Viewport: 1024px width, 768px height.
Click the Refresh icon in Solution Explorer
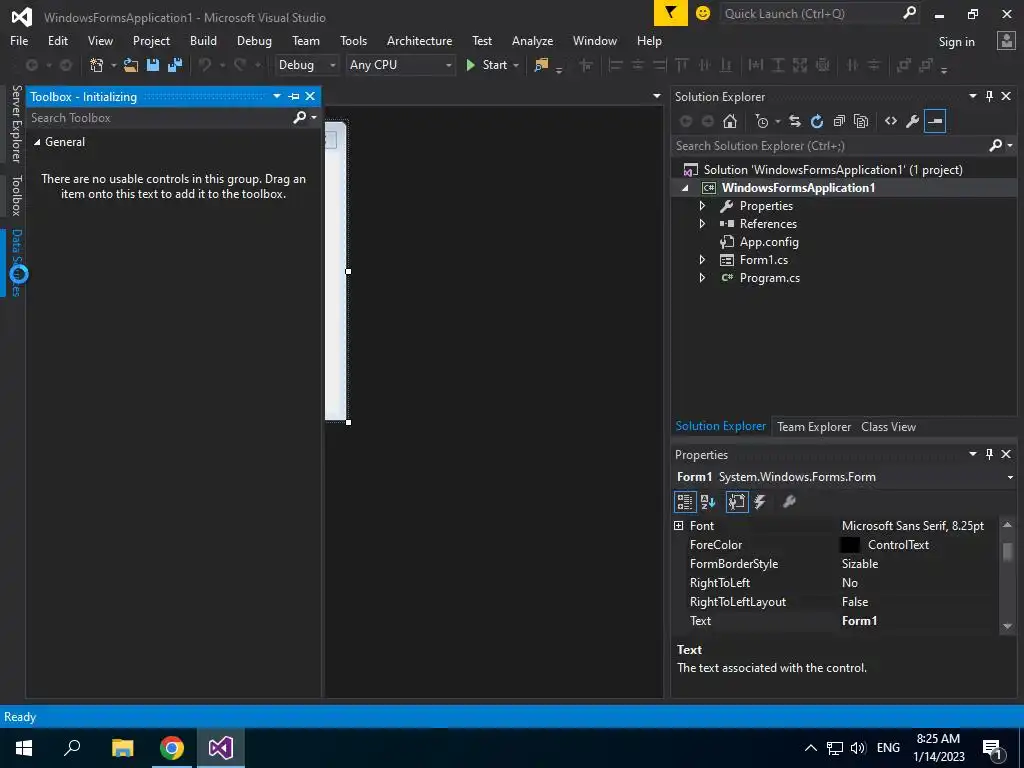[816, 121]
